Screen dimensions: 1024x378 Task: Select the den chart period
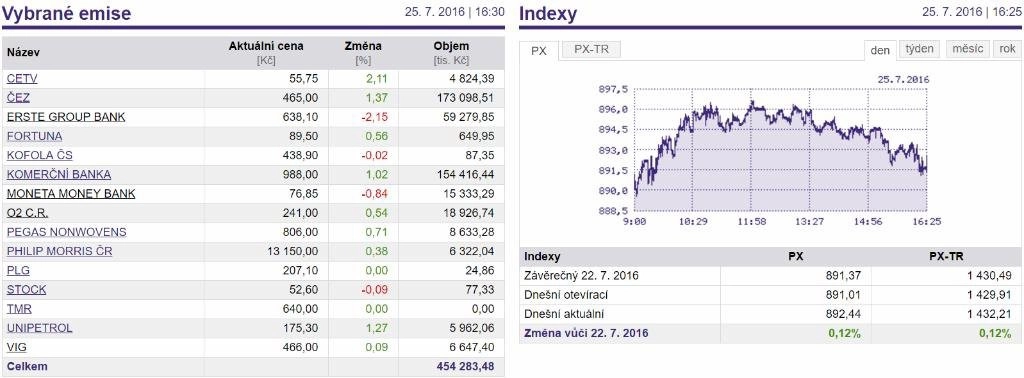coord(880,50)
